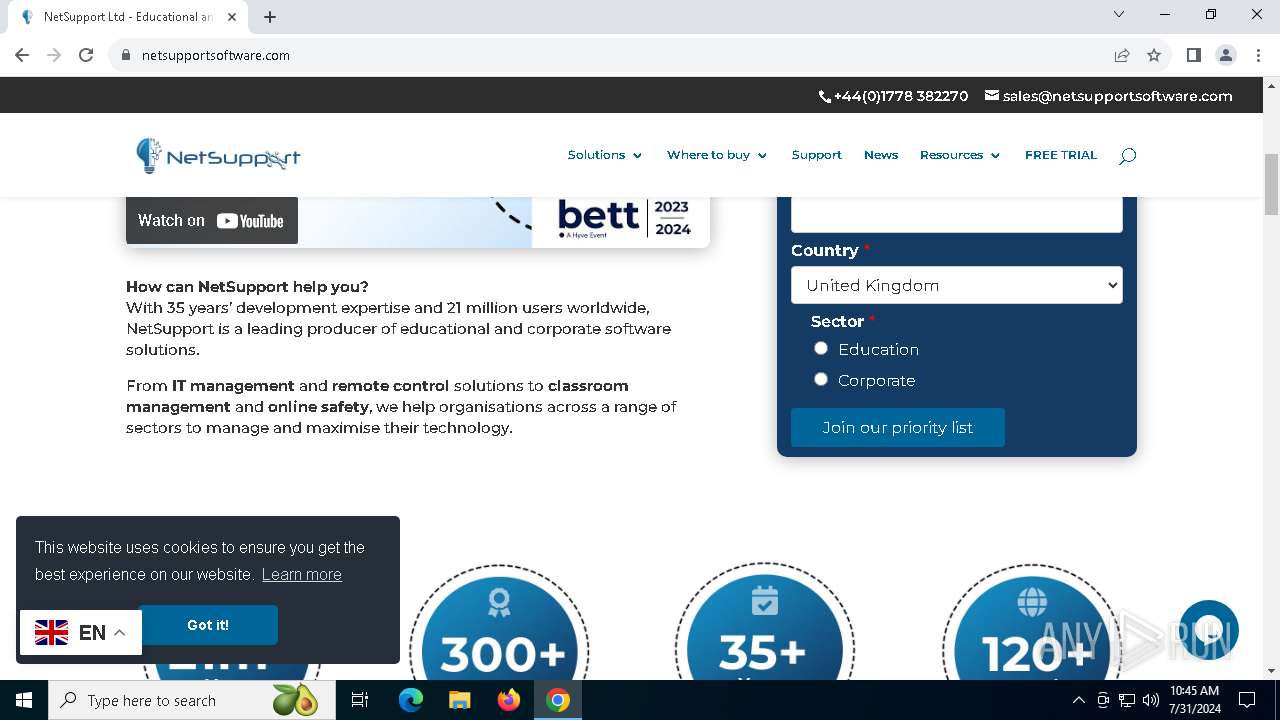This screenshot has width=1280, height=720.
Task: Open the volume control in system tray
Action: [x=1151, y=700]
